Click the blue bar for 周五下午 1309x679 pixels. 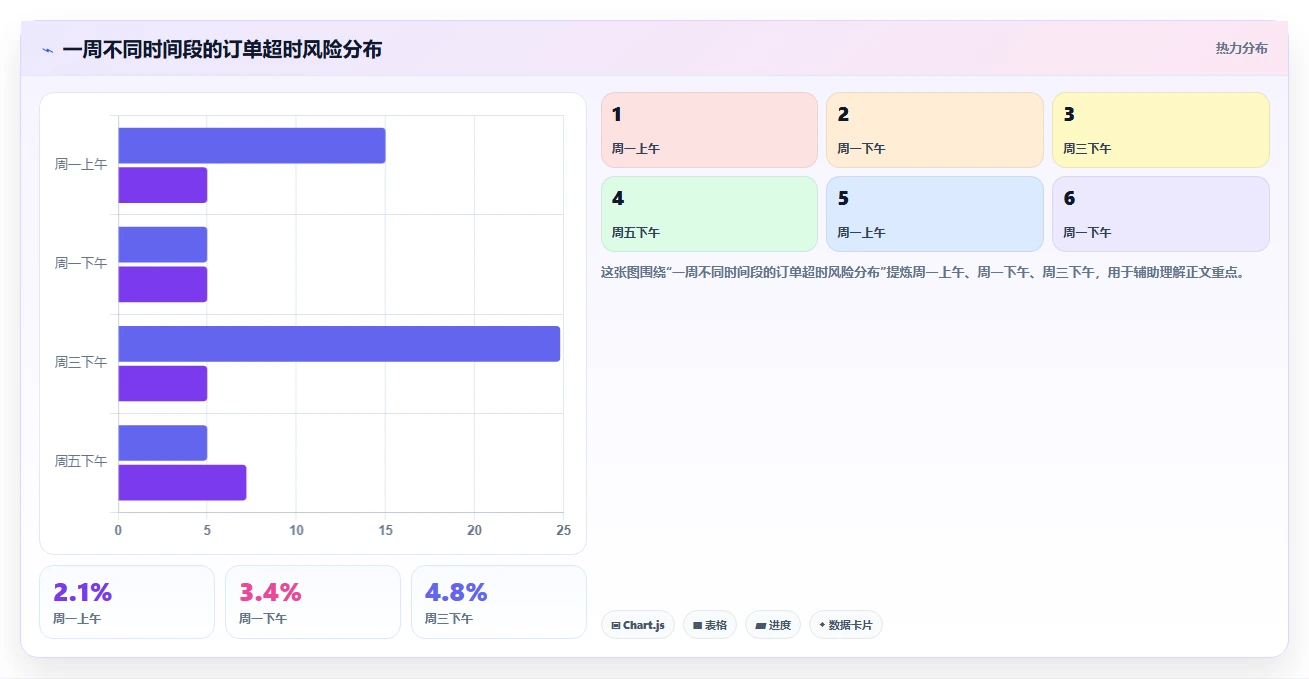(x=163, y=443)
